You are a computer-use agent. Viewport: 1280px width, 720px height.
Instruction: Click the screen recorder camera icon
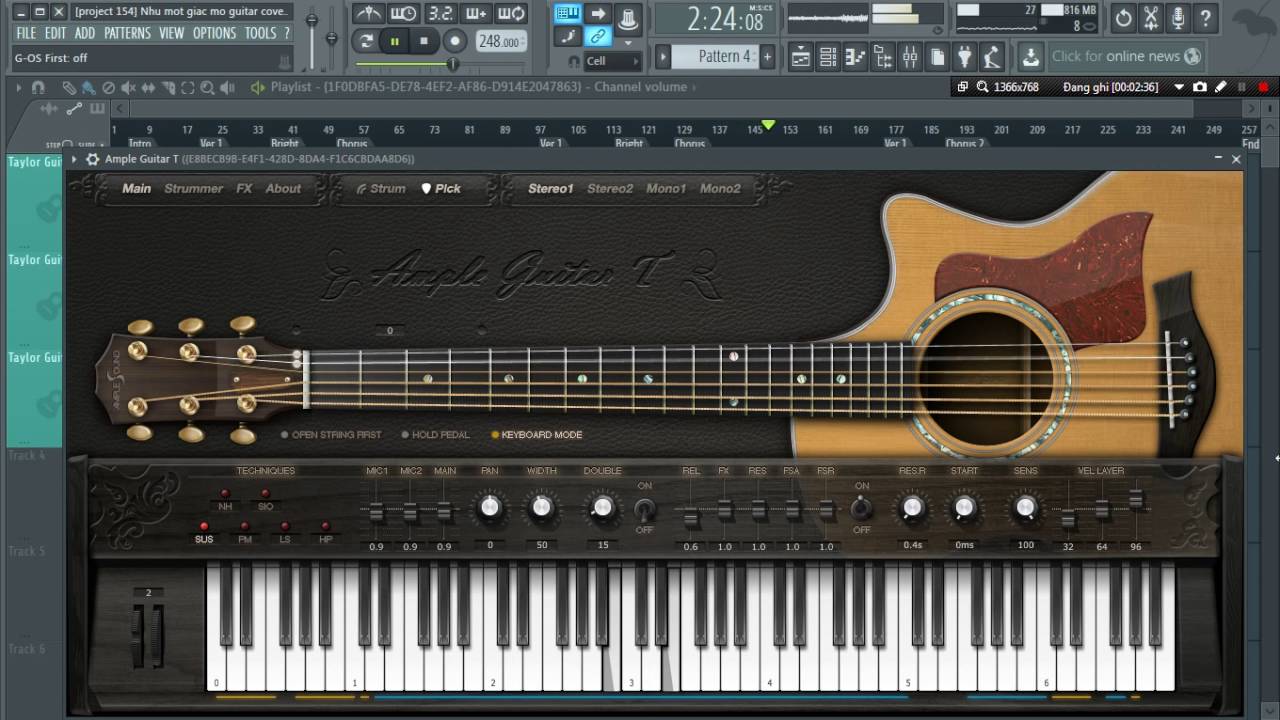pos(1200,87)
